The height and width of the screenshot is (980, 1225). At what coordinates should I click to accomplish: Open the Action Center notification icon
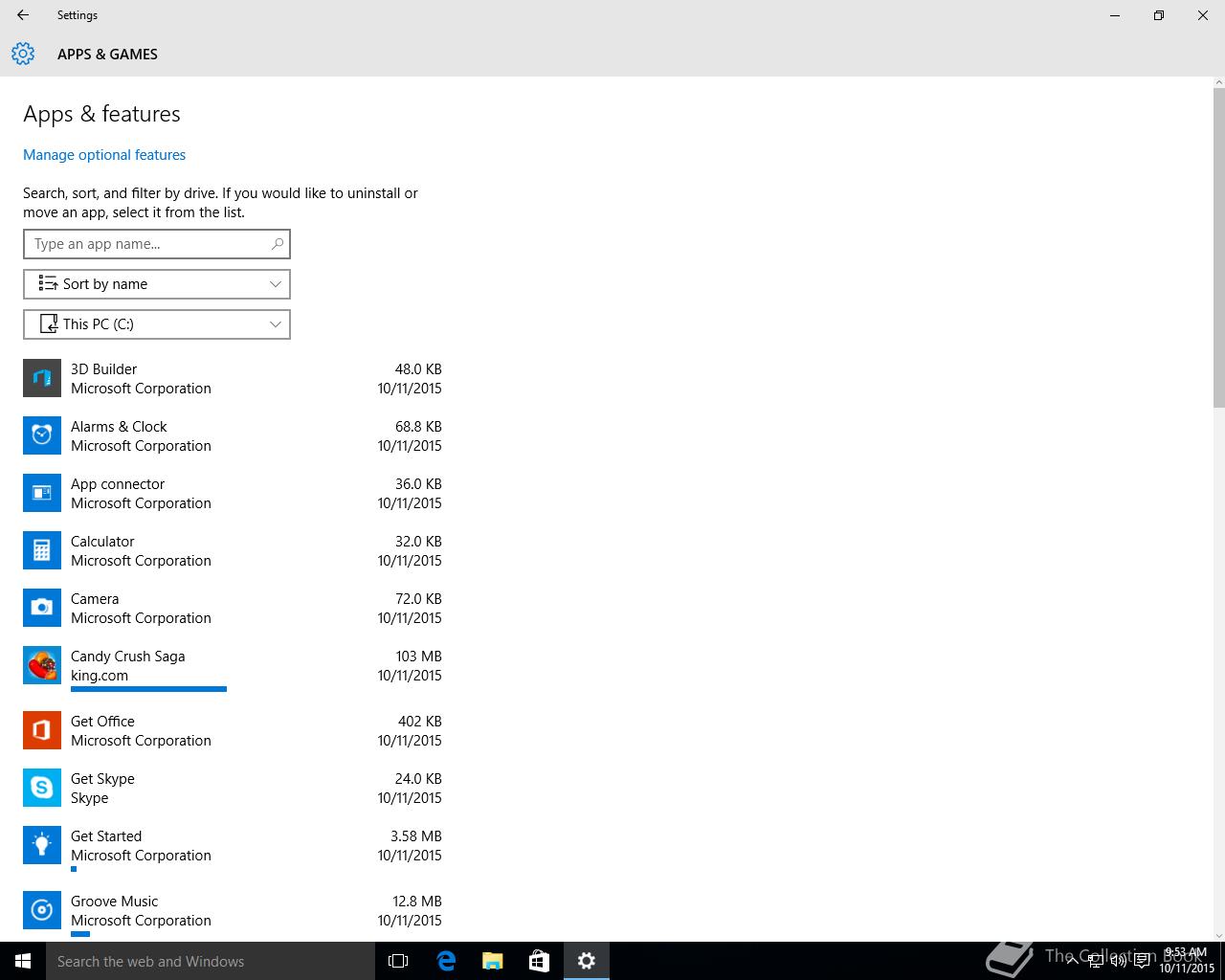tap(1142, 962)
